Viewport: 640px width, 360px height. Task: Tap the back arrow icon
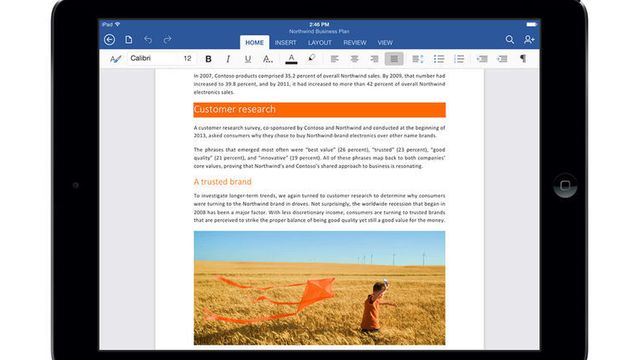point(109,40)
